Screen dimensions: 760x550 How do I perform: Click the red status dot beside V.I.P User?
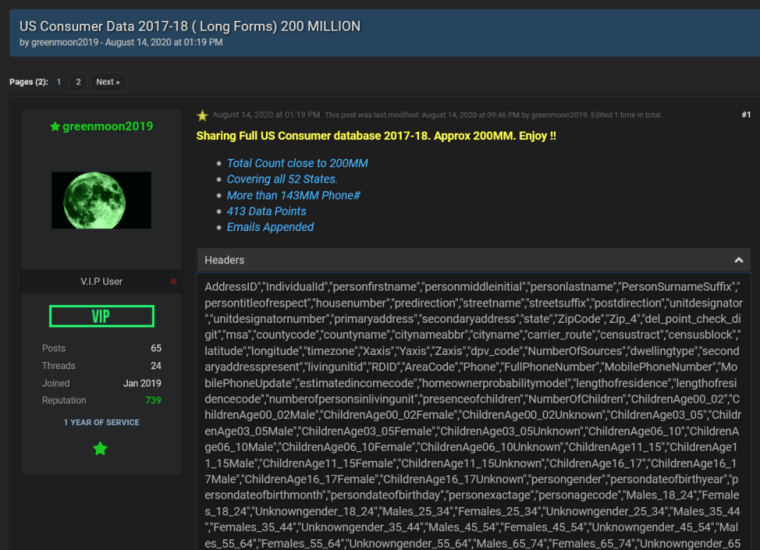pos(174,282)
